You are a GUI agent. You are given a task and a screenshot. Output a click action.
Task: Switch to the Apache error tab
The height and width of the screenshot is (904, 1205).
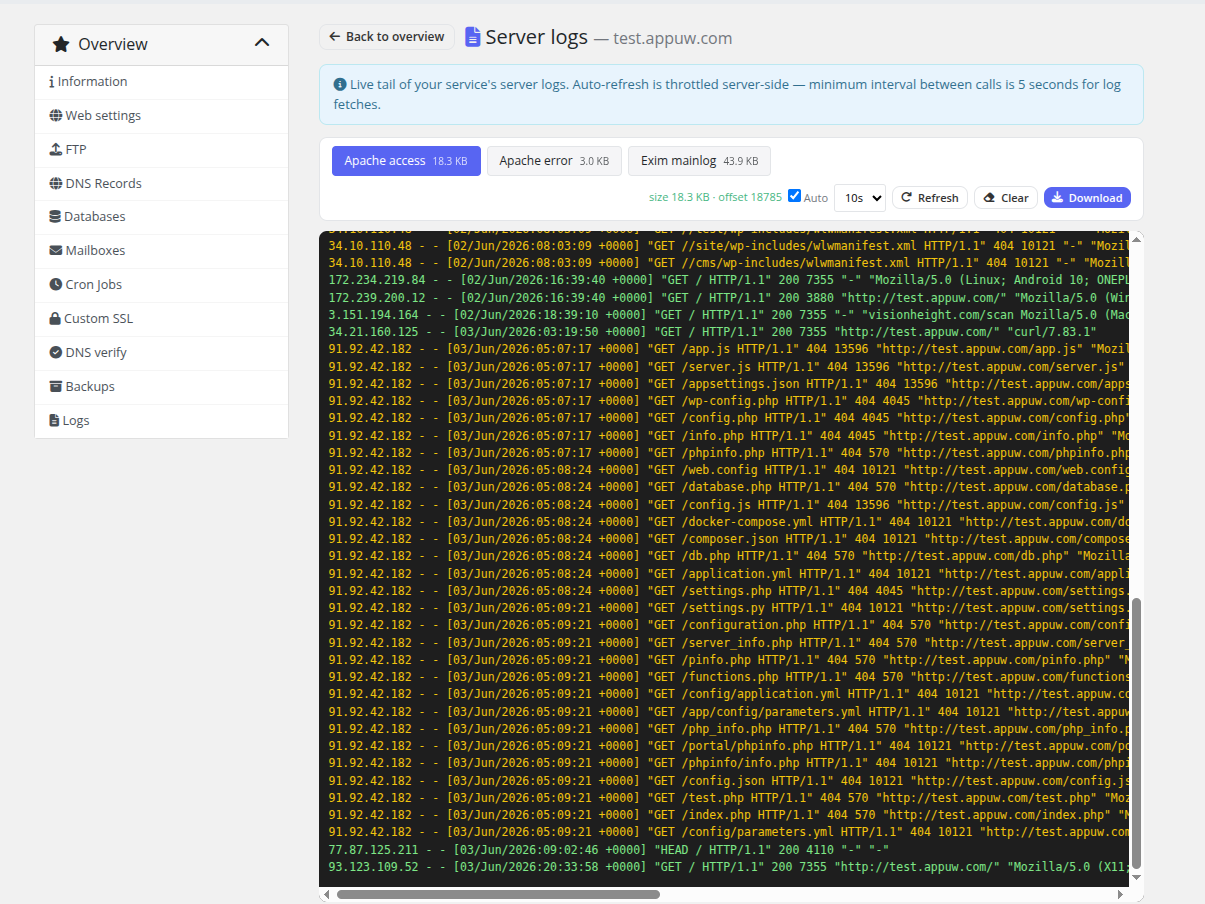[554, 161]
